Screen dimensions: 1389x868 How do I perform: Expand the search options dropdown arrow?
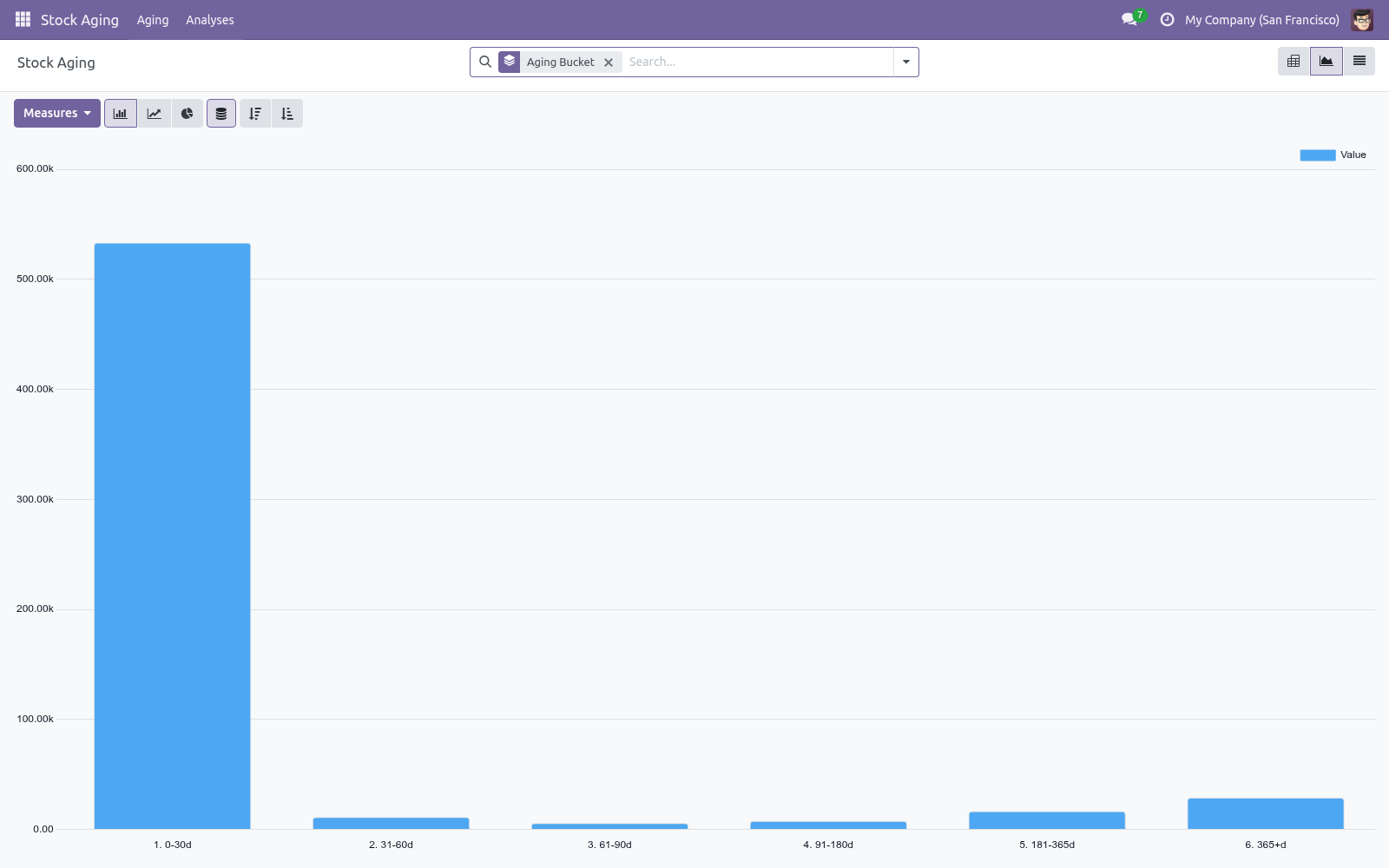click(x=906, y=62)
